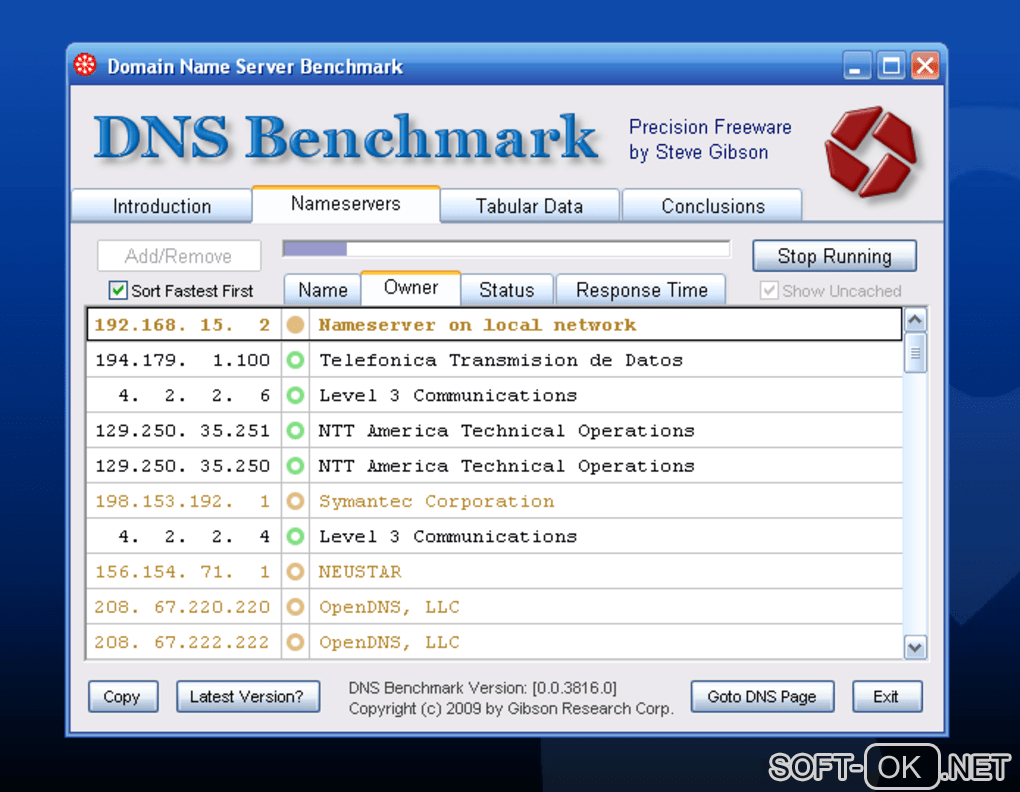Toggle the Show Uncached checkbox
Screen dimensions: 1020x792
(769, 290)
